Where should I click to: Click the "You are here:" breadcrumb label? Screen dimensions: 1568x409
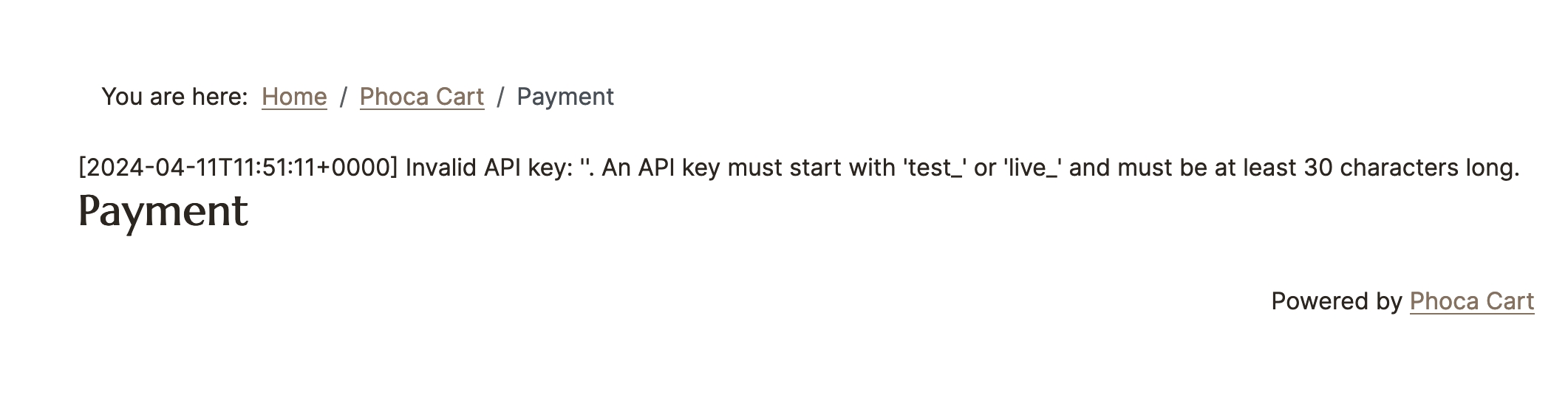174,97
